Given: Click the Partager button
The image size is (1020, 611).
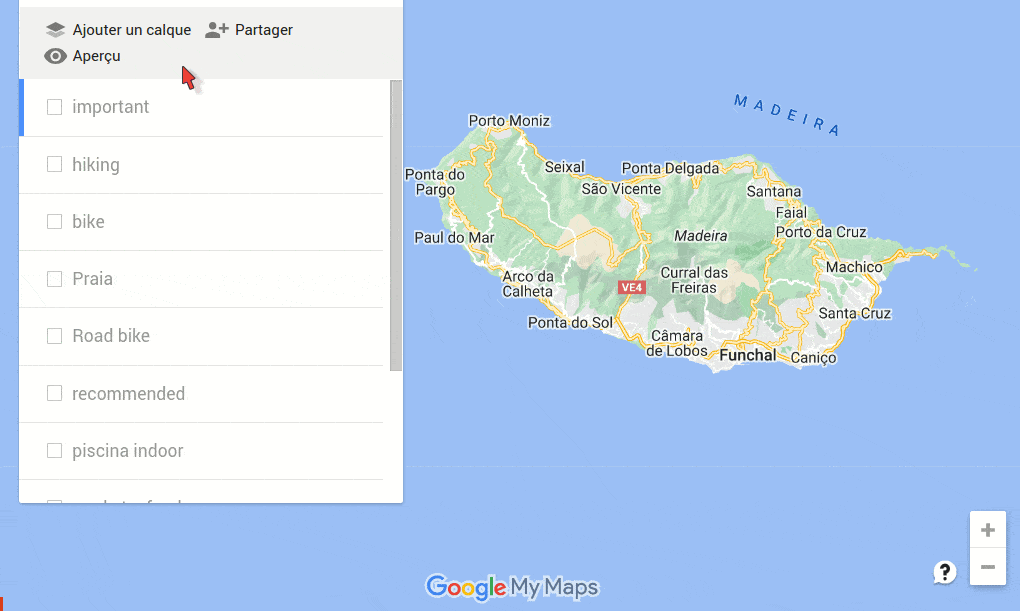Looking at the screenshot, I should (x=249, y=30).
